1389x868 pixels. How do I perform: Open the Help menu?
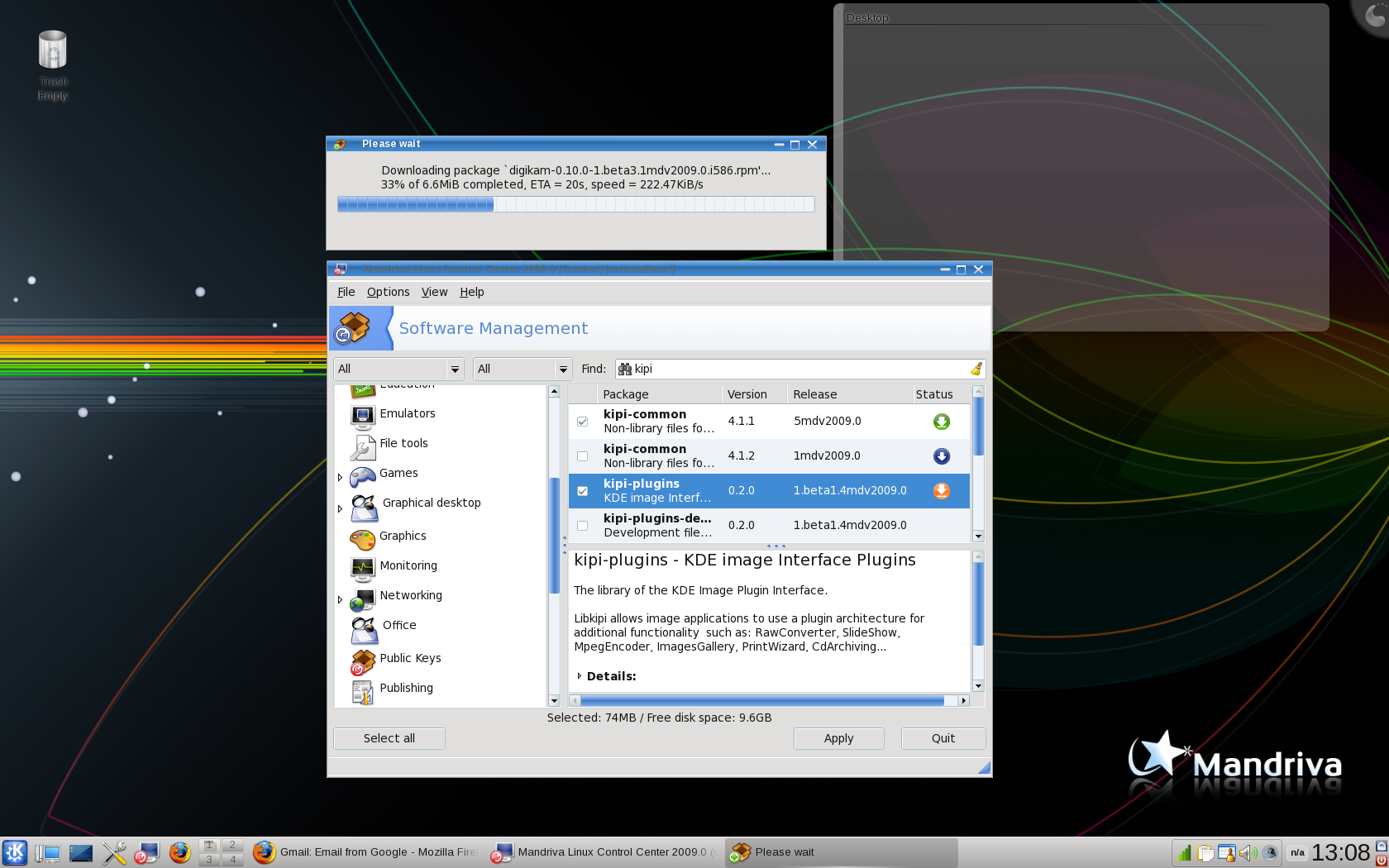(x=472, y=292)
